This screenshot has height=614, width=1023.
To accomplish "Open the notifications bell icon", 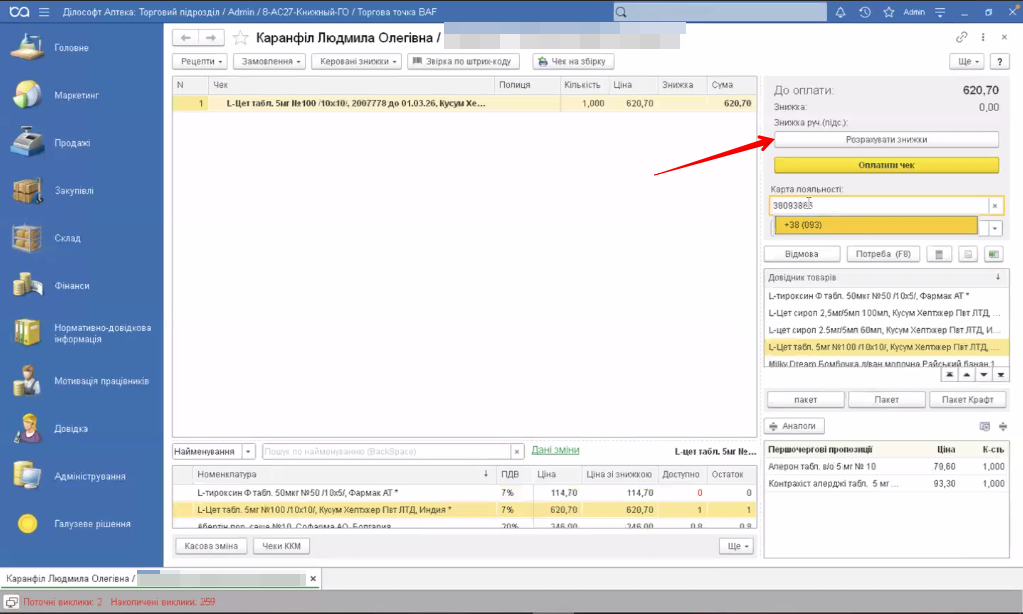I will (840, 12).
